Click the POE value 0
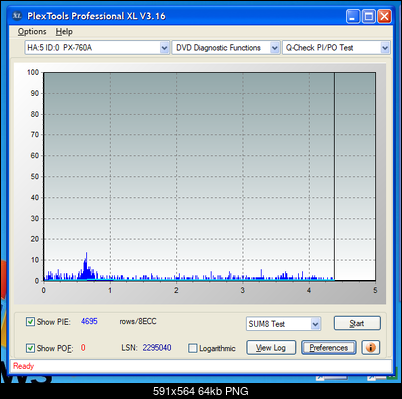This screenshot has height=399, width=402. pyautogui.click(x=83, y=348)
